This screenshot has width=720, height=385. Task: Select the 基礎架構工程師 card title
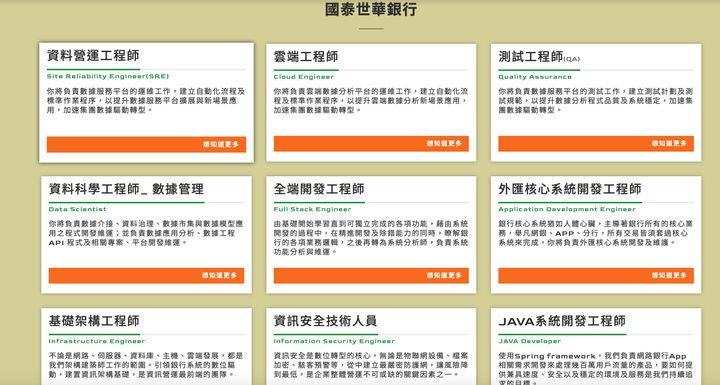(x=94, y=321)
